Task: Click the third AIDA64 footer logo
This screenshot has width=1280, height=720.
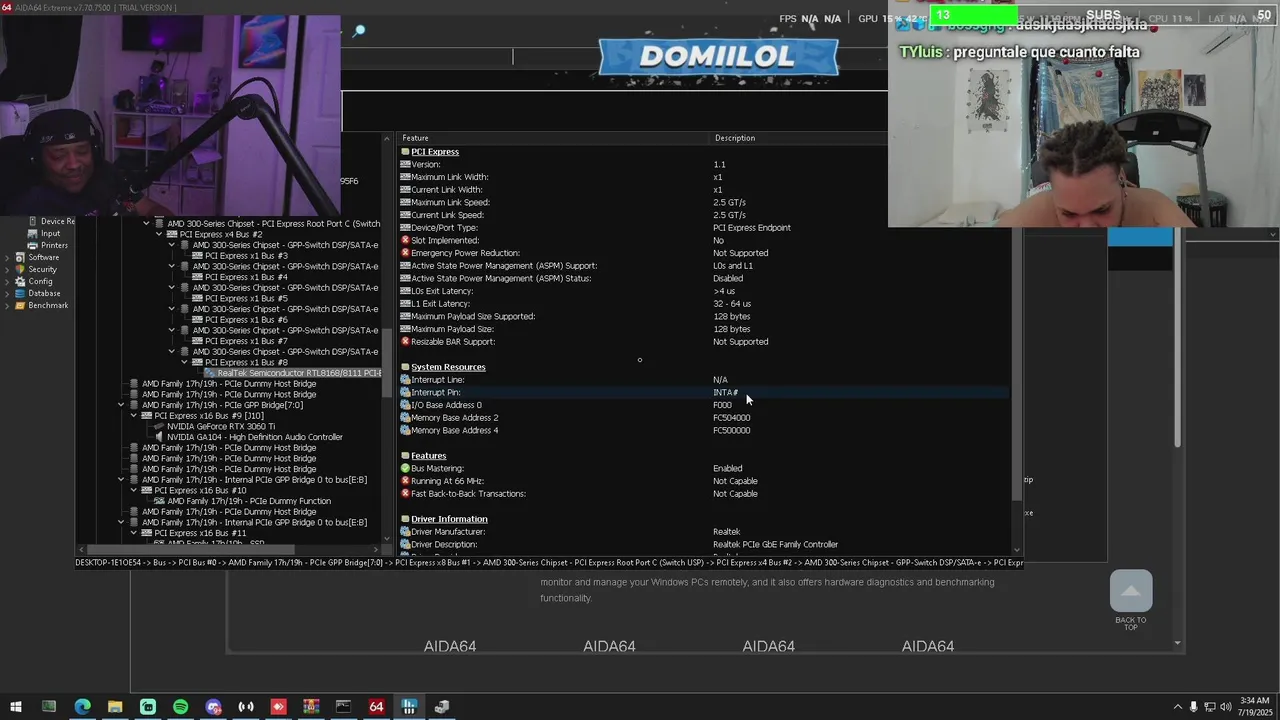Action: [768, 646]
